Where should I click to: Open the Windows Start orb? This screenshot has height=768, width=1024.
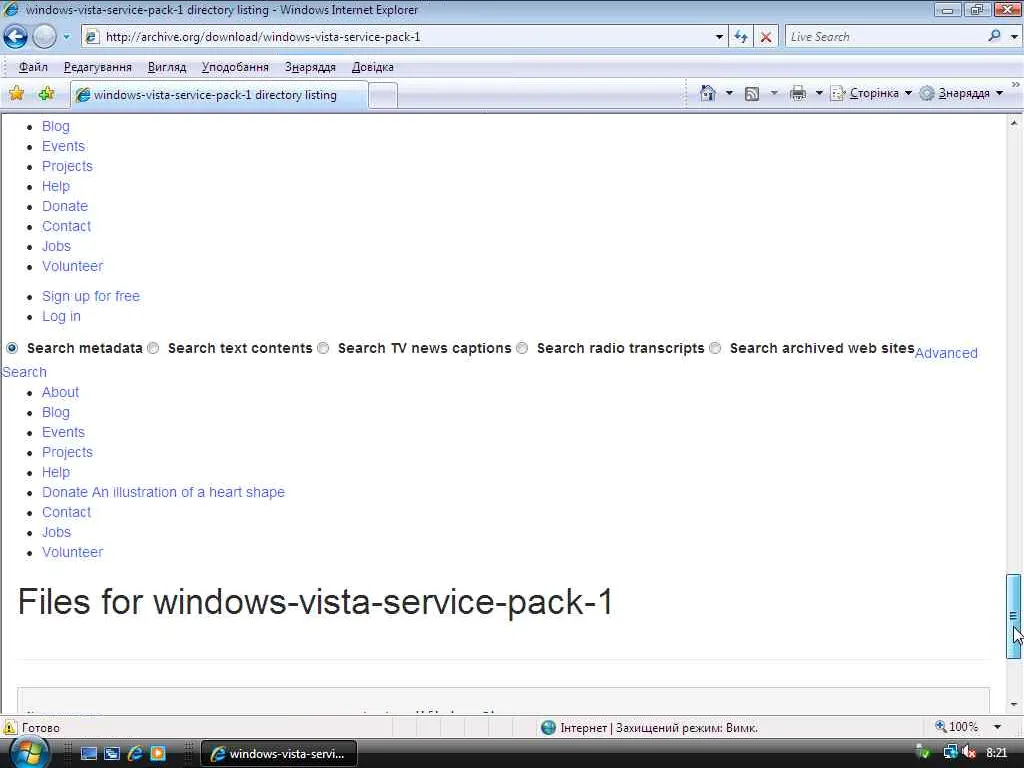tap(29, 754)
